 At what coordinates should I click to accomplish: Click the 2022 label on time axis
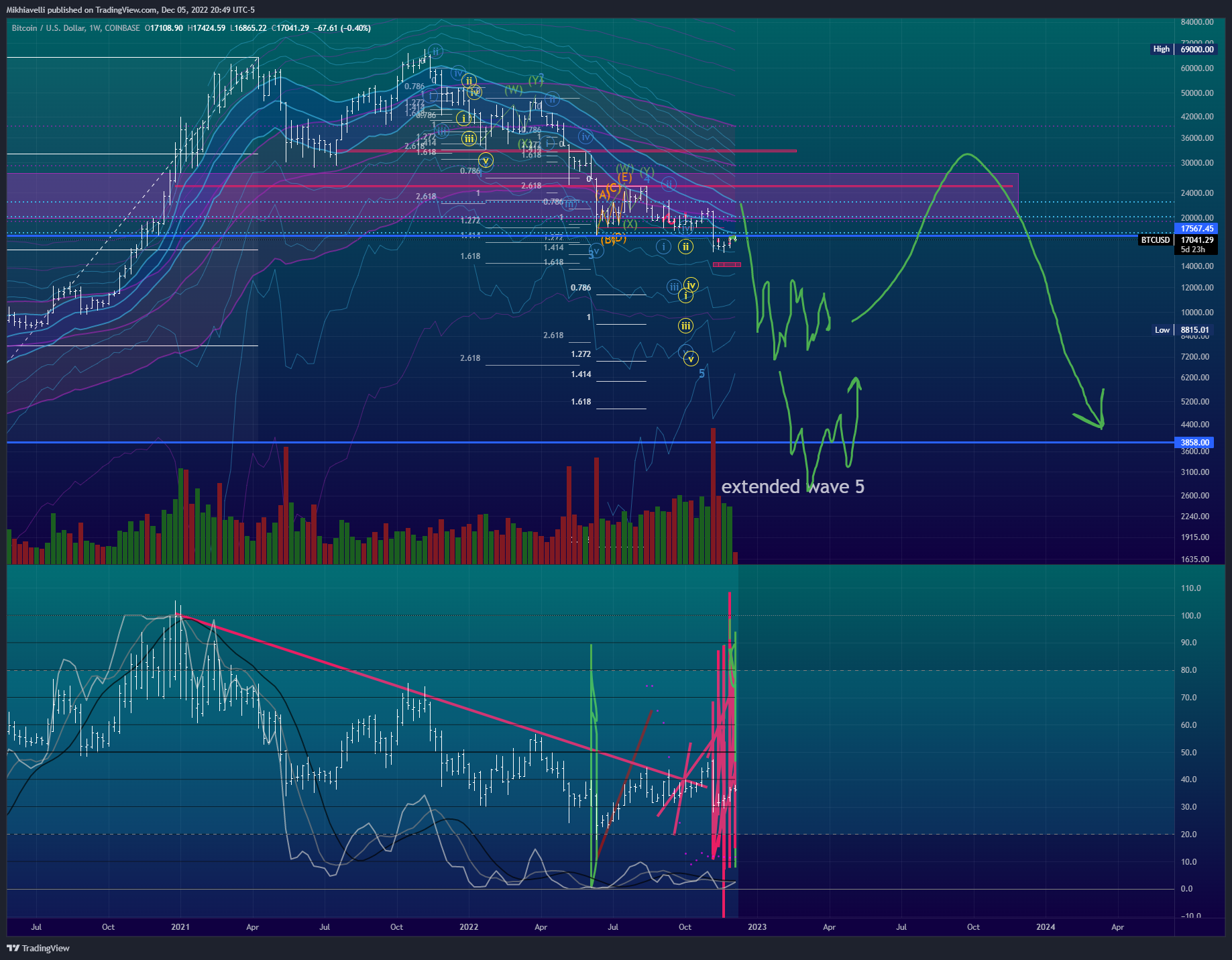[x=469, y=927]
